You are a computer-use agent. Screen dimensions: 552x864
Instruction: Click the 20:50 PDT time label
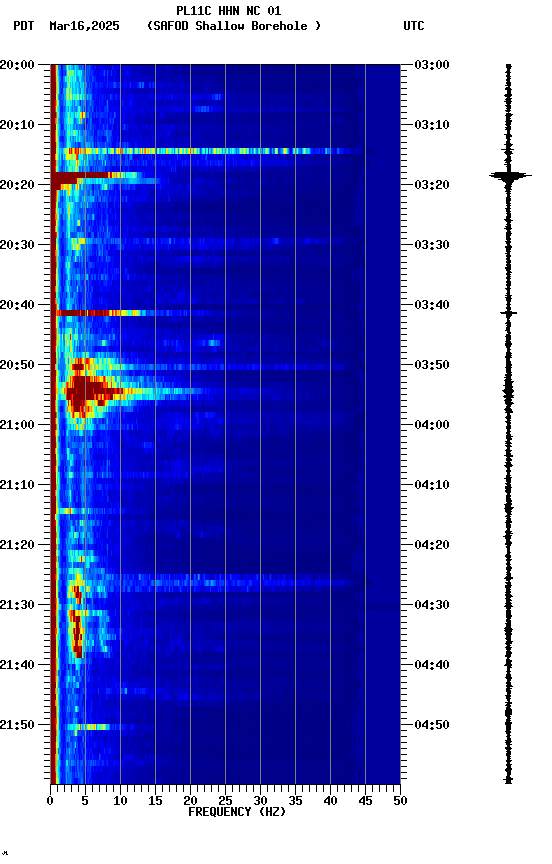[18, 365]
